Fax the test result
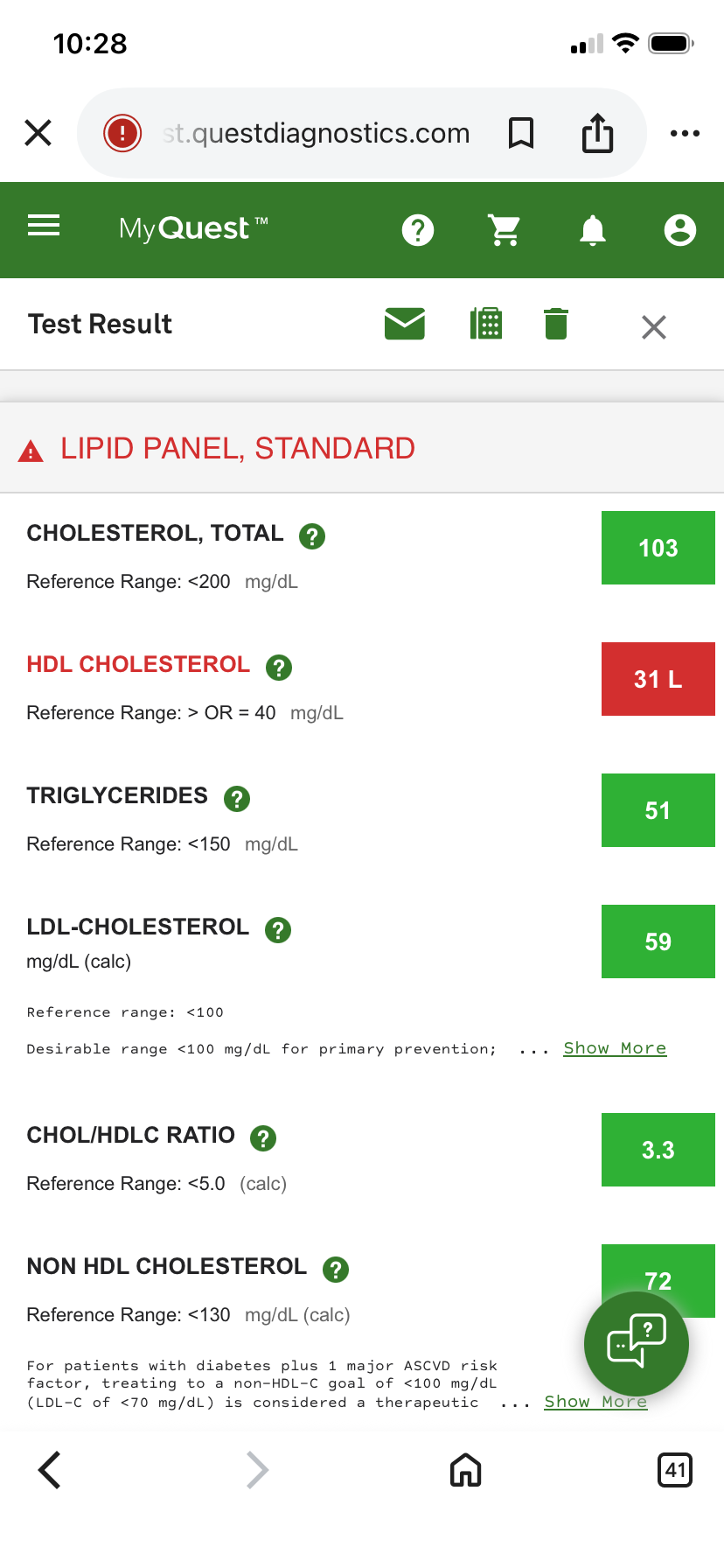Screen dimensions: 724x1568 tap(486, 324)
